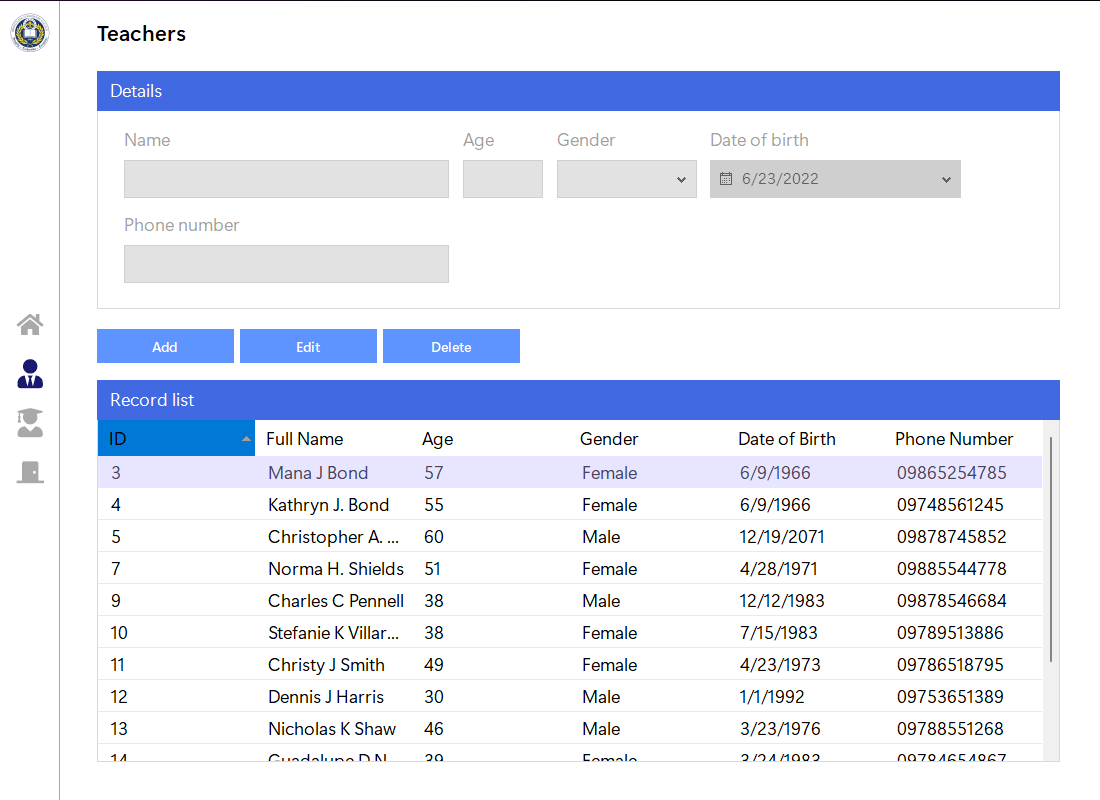Screen dimensions: 1100x800
Task: Open the Date of birth picker dropdown
Action: (x=946, y=180)
